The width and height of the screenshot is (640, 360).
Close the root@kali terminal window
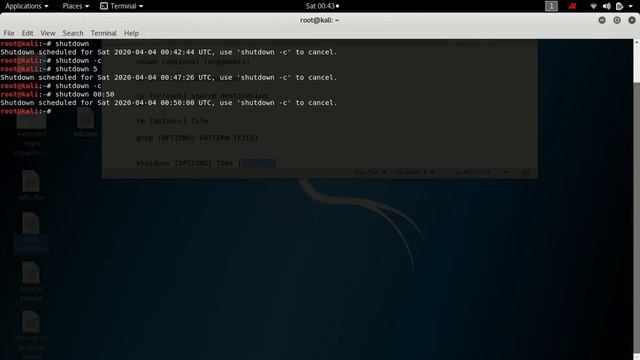(x=632, y=20)
